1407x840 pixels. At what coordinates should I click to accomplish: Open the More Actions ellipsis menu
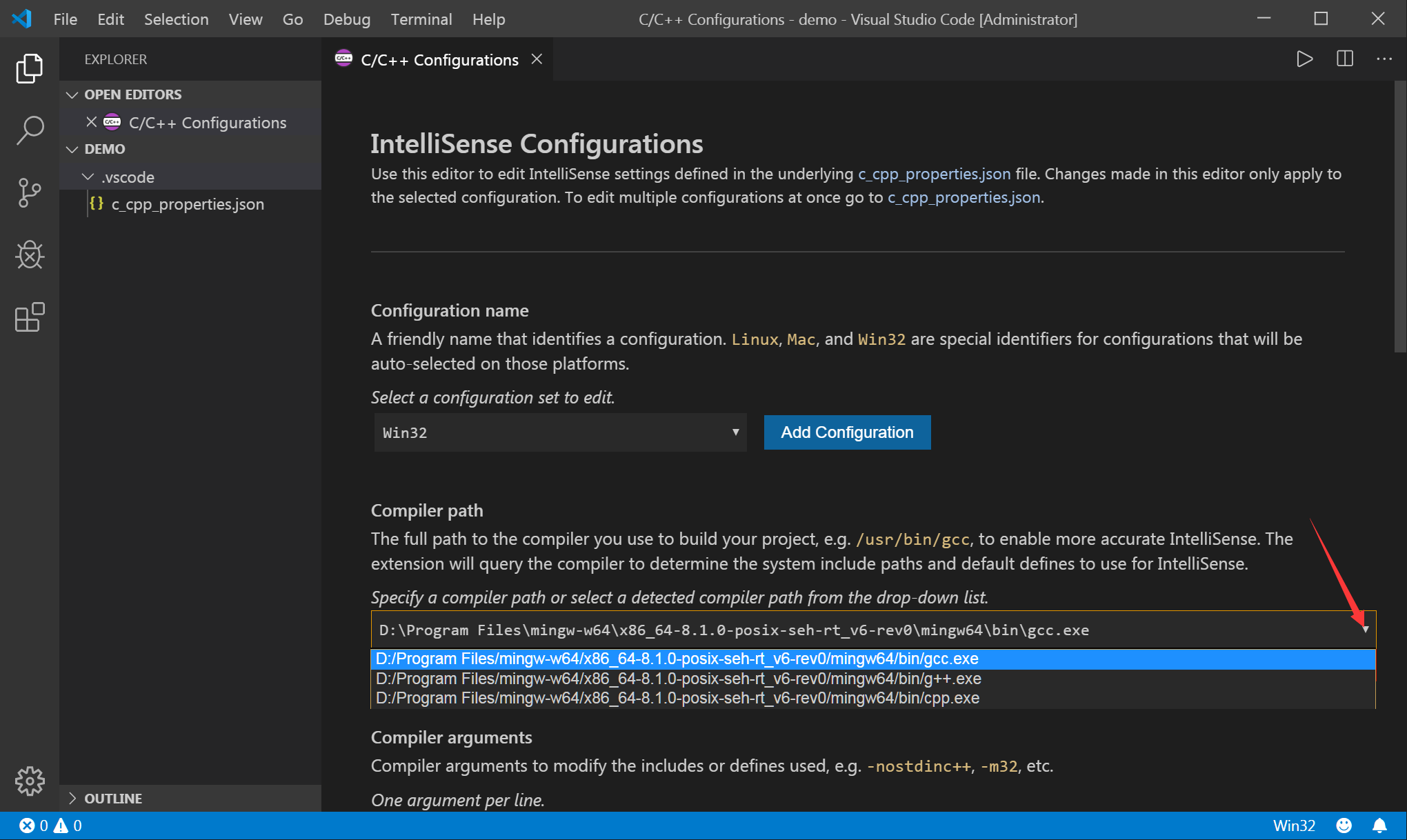coord(1384,59)
